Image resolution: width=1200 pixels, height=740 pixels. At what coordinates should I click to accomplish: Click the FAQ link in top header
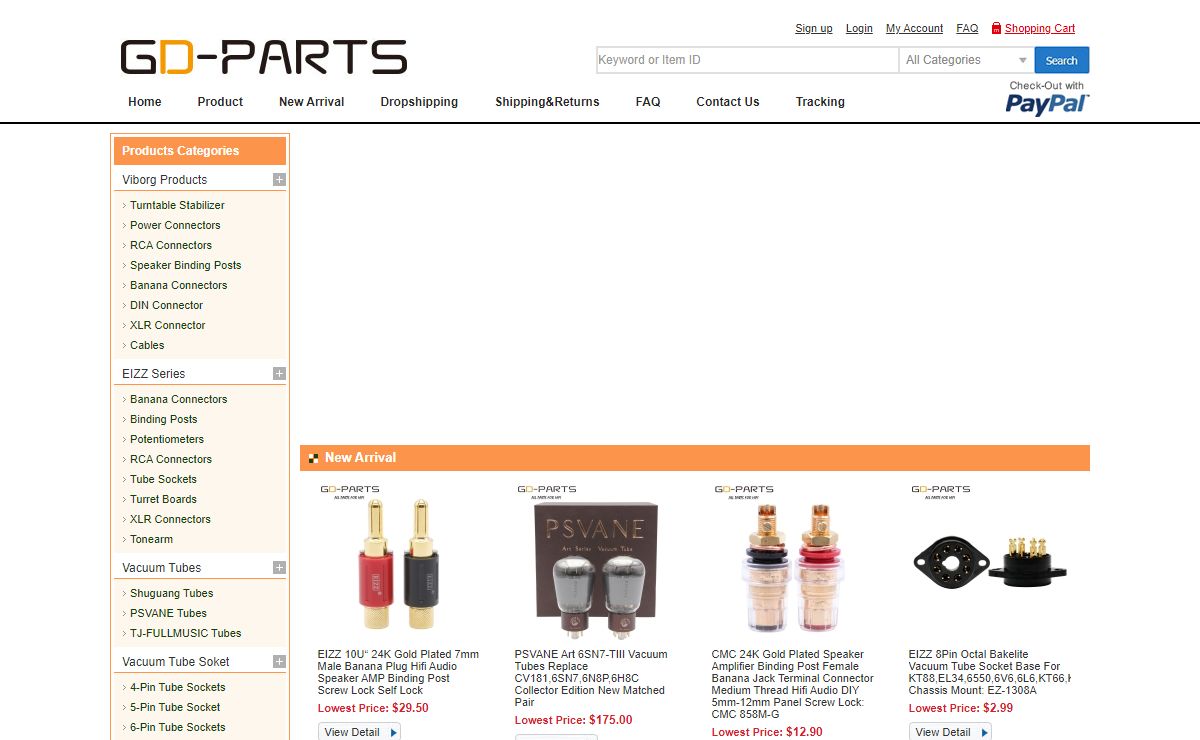(967, 28)
